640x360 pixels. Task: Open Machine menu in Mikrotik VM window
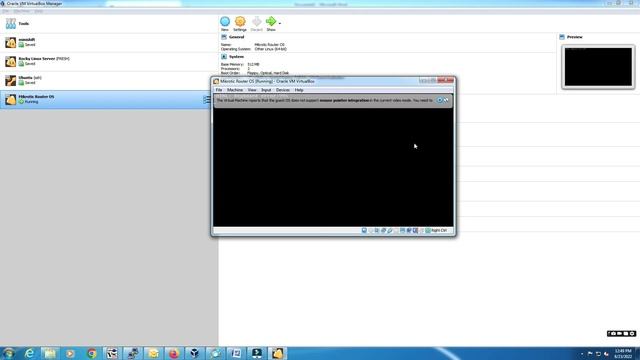(x=235, y=90)
